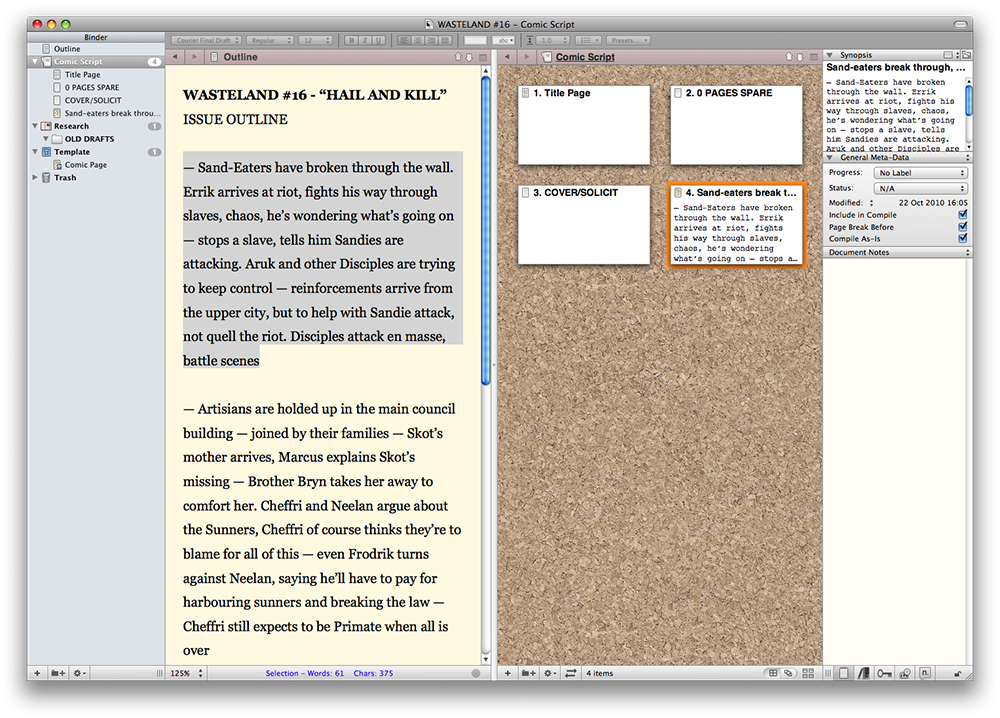The height and width of the screenshot is (718, 1000).
Task: Collapse the Research folder in Binder
Action: pyautogui.click(x=36, y=127)
